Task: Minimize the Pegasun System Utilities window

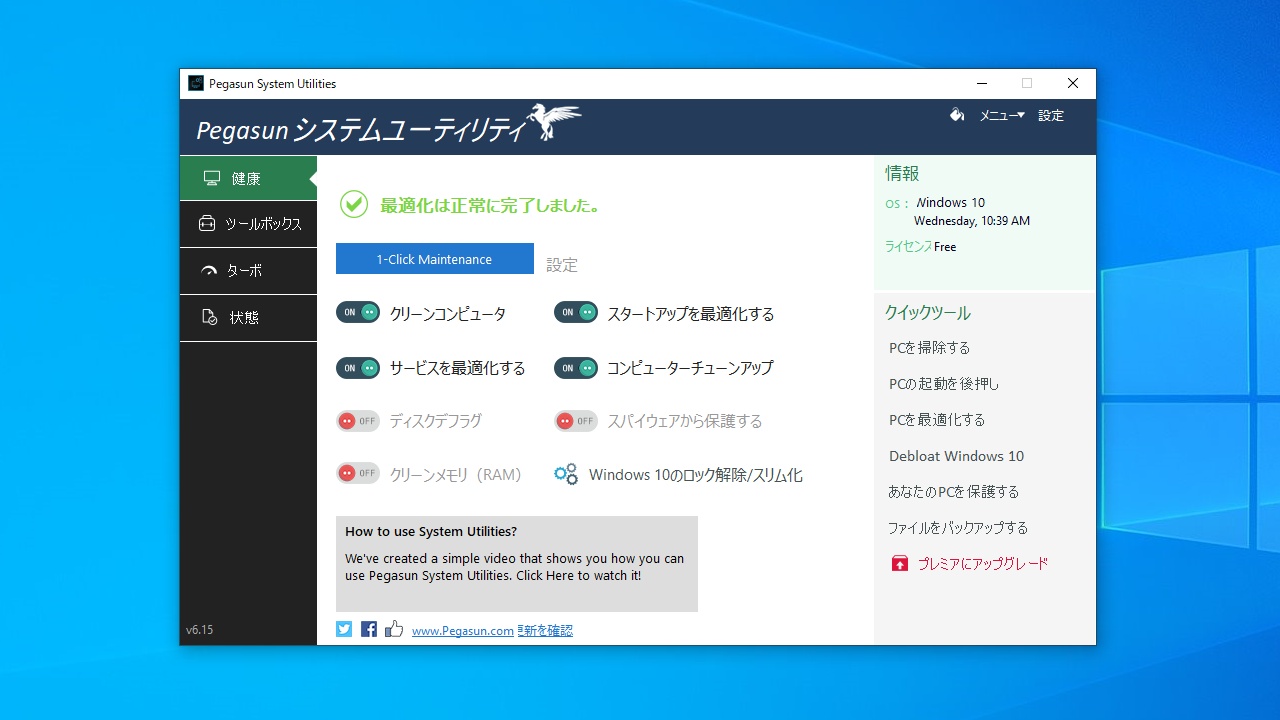Action: pos(981,83)
